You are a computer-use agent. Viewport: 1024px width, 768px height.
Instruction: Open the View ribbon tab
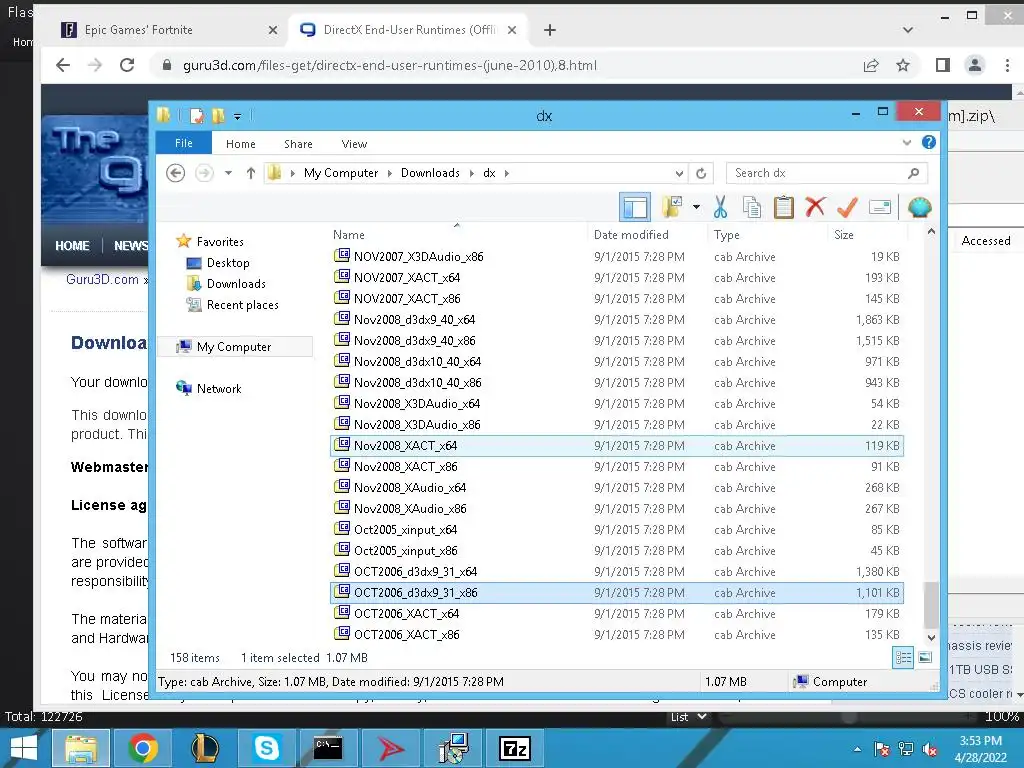click(x=354, y=144)
